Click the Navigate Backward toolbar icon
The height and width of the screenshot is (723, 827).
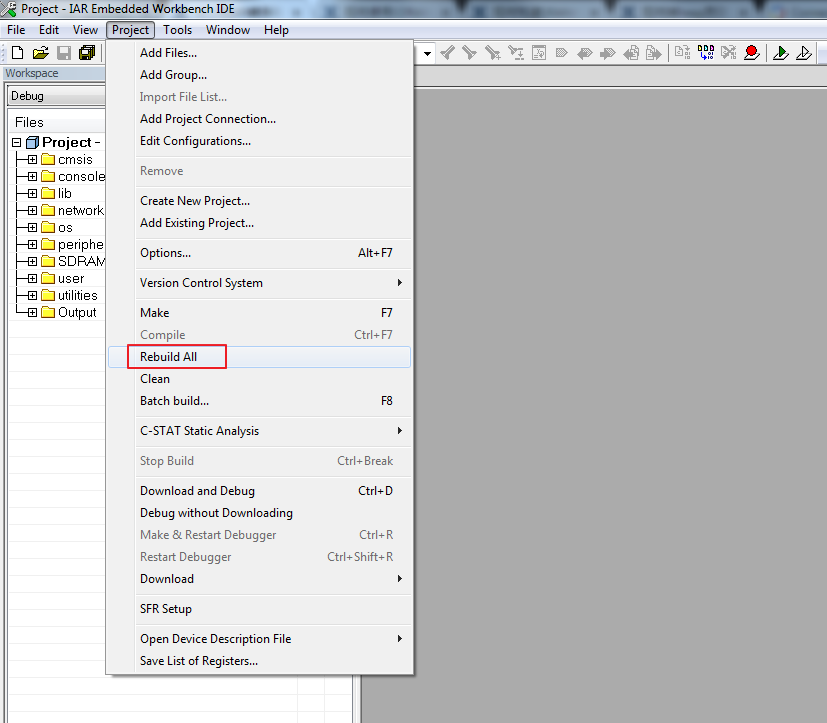(631, 53)
